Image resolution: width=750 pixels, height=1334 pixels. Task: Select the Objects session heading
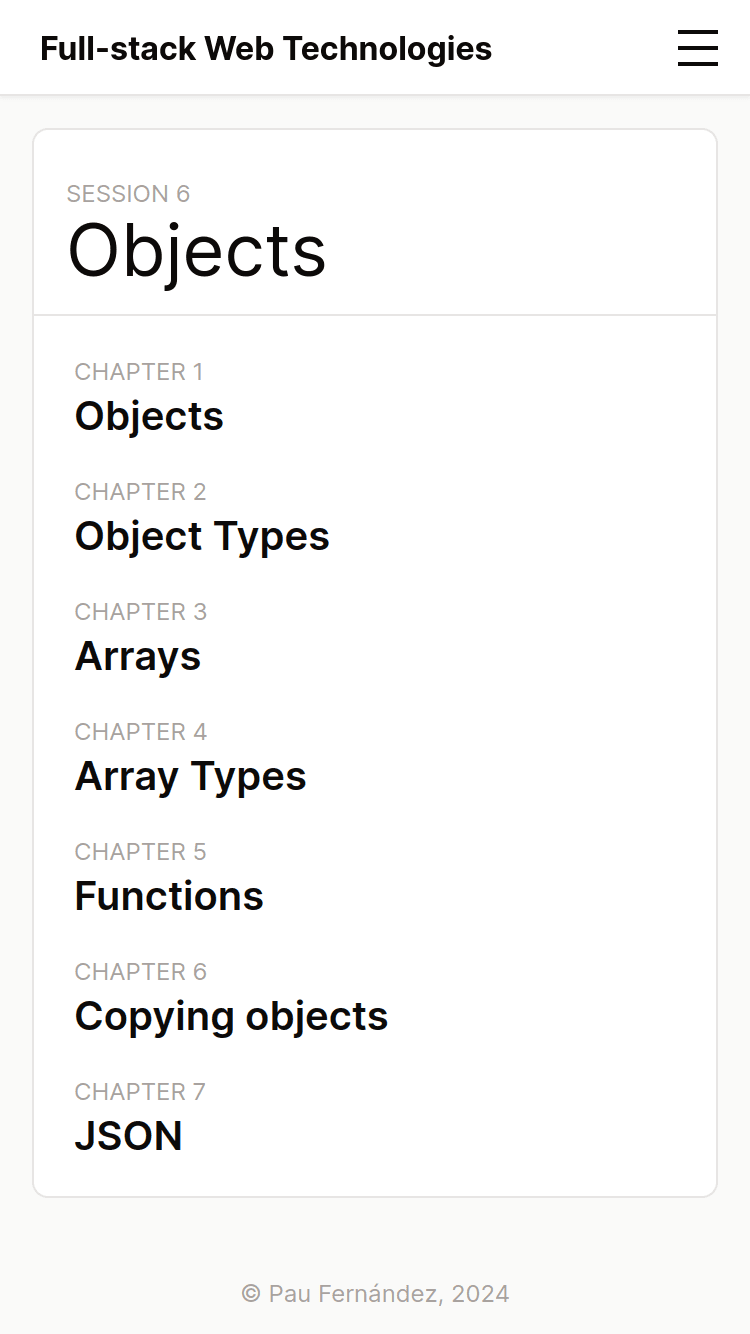coord(197,252)
